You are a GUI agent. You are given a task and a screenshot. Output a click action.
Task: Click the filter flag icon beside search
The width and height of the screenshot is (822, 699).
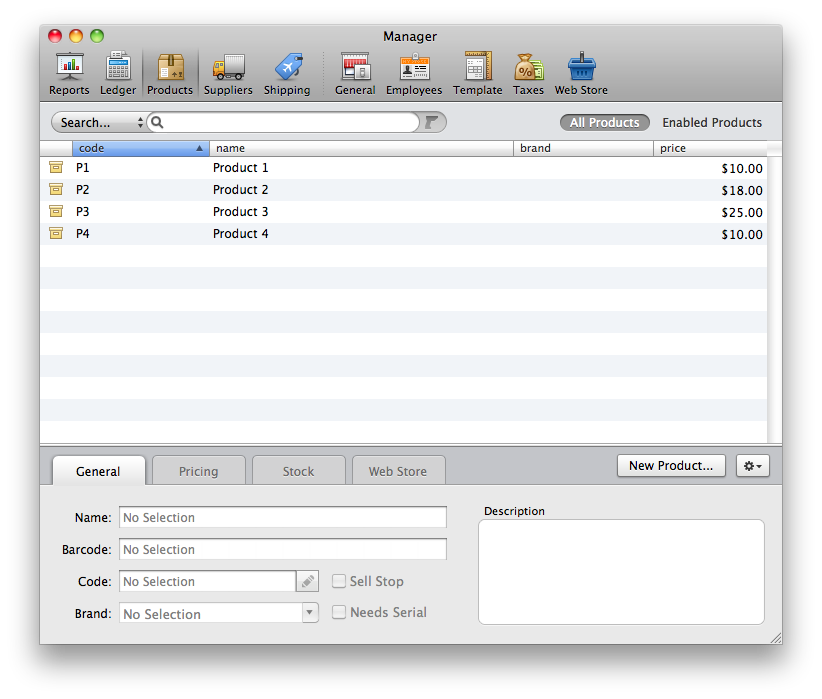click(431, 122)
